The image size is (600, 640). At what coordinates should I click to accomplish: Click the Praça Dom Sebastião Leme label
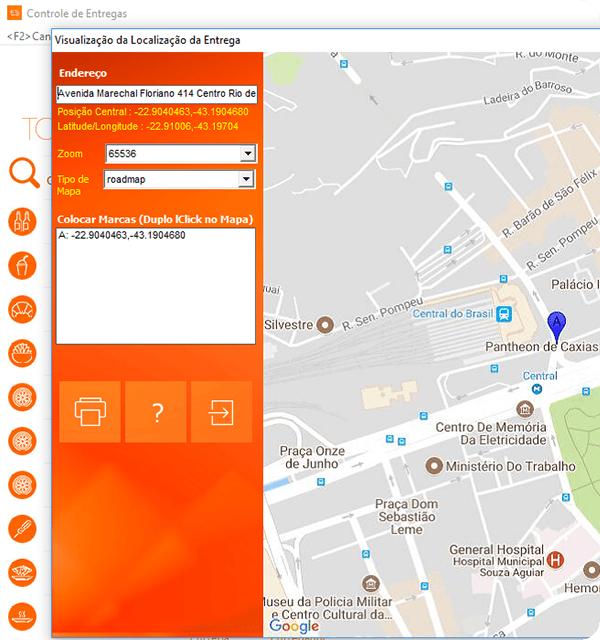pos(407,517)
